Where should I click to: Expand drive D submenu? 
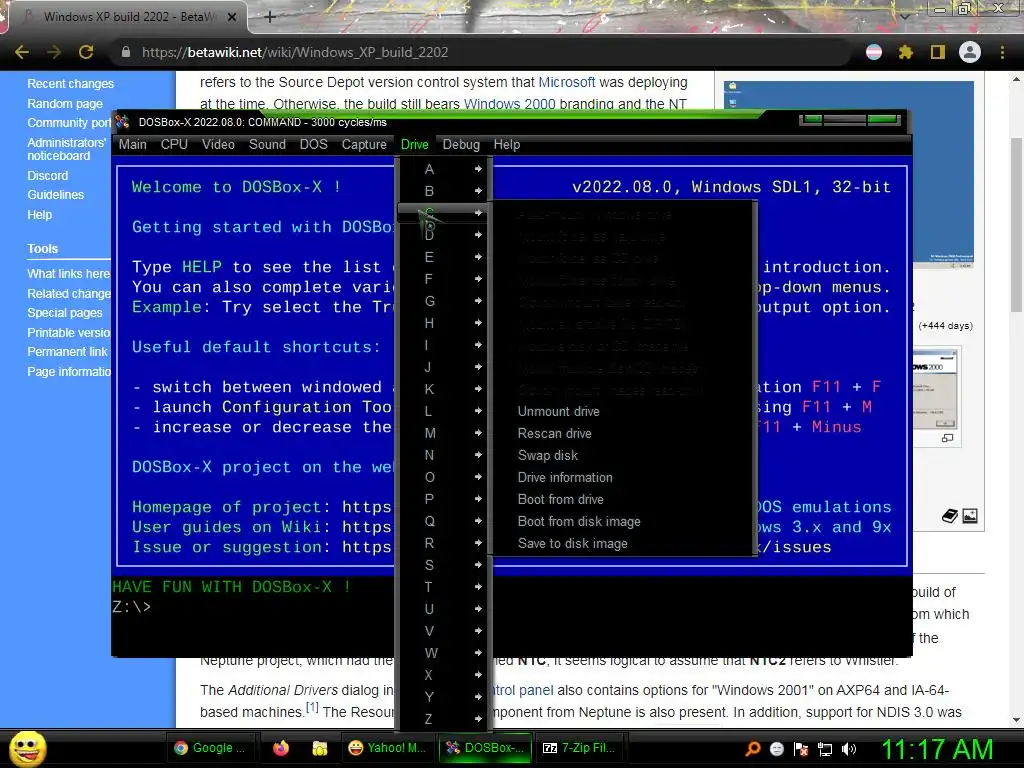point(444,235)
